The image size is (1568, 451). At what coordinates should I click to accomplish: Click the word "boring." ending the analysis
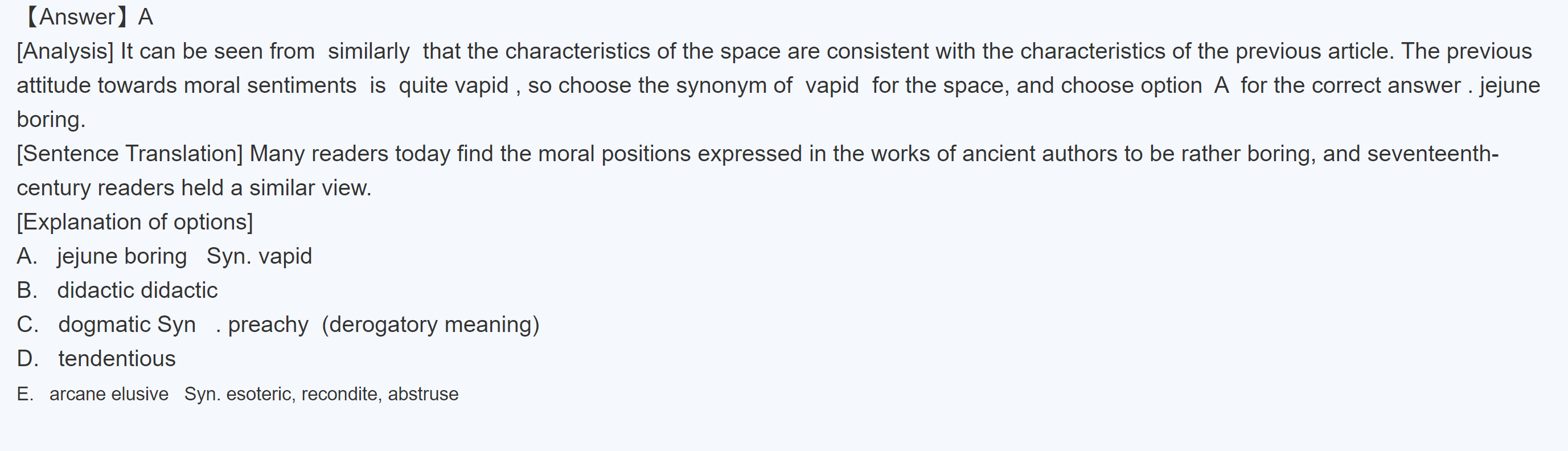pos(51,119)
